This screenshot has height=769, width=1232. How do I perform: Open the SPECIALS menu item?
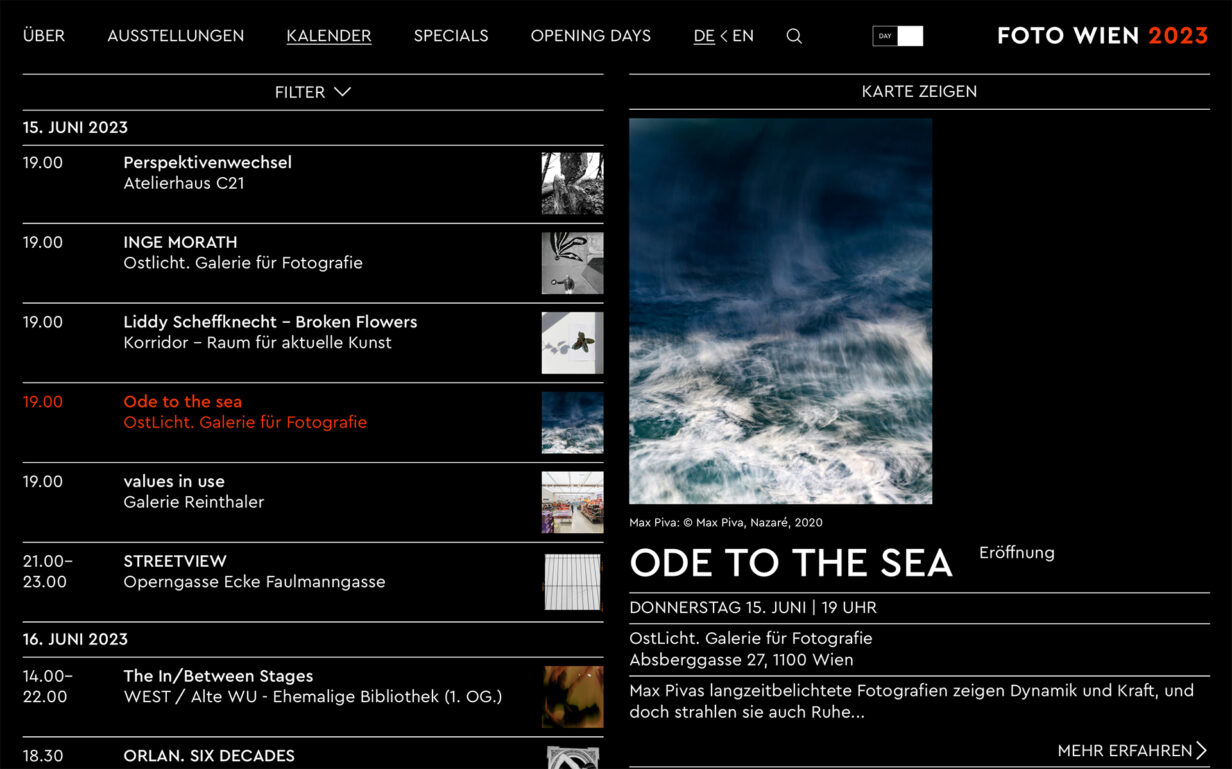point(451,36)
